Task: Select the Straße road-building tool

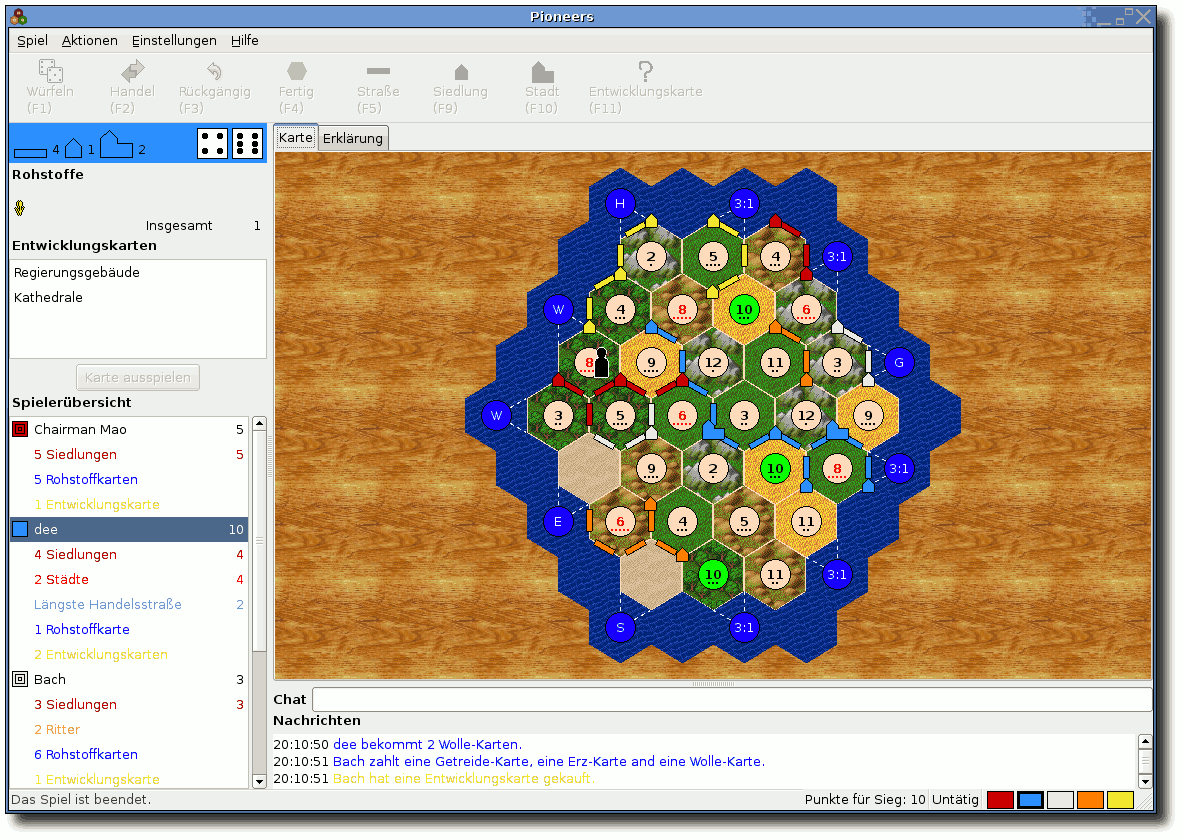Action: (378, 71)
